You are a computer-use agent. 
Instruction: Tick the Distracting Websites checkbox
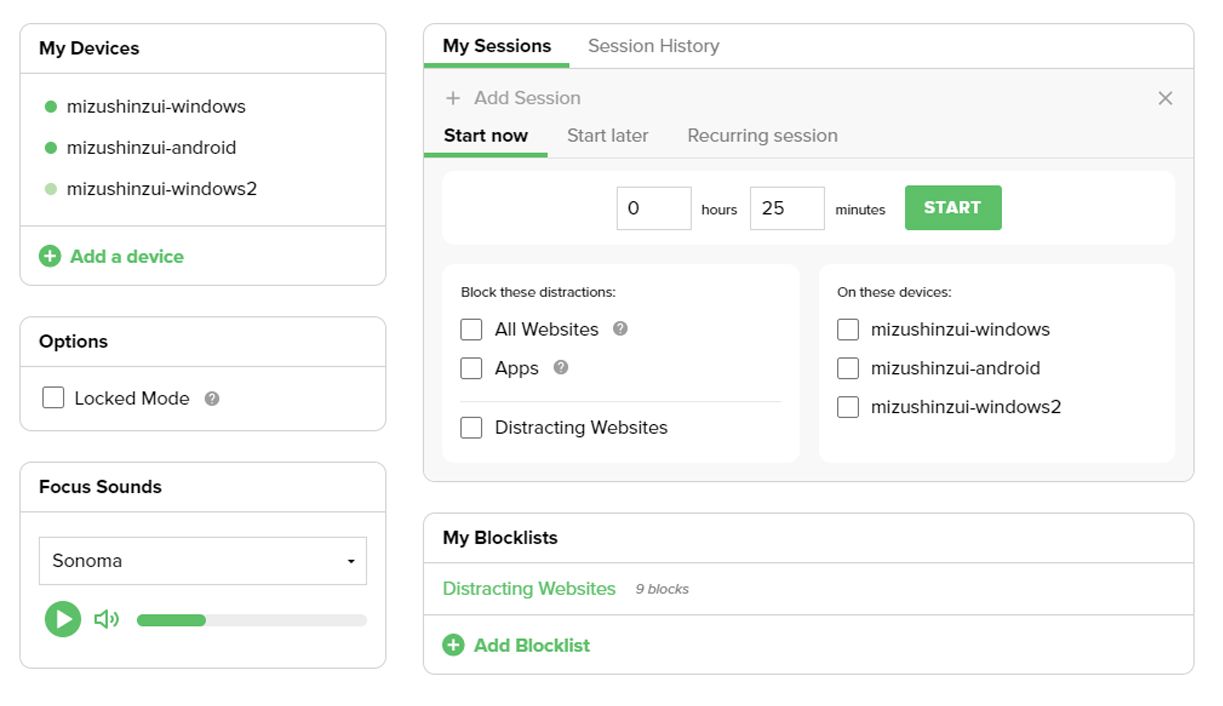(471, 428)
